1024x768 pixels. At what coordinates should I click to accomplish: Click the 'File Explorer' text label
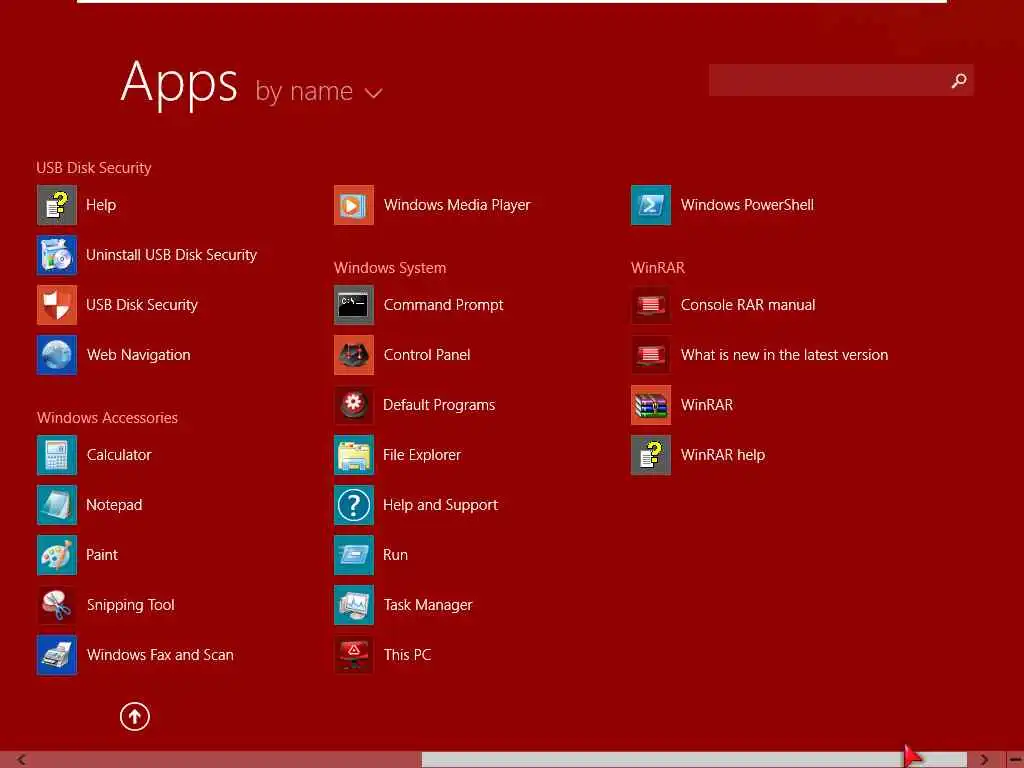pos(422,455)
